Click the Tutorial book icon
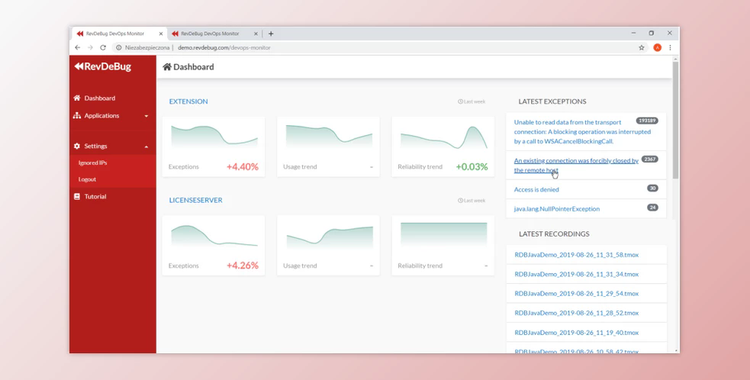The height and width of the screenshot is (380, 750). [77, 197]
